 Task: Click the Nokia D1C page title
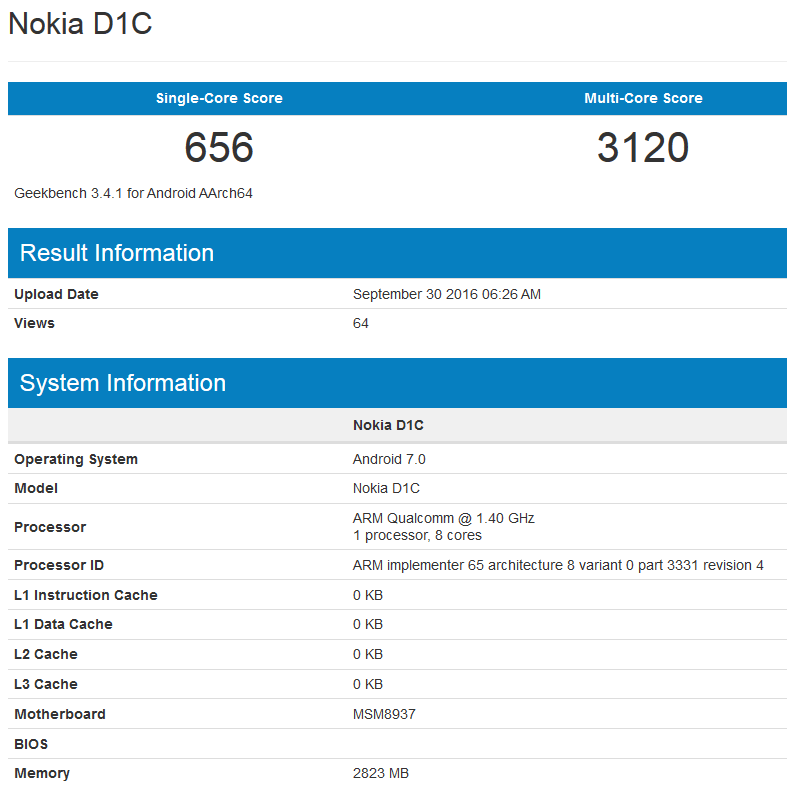(80, 24)
